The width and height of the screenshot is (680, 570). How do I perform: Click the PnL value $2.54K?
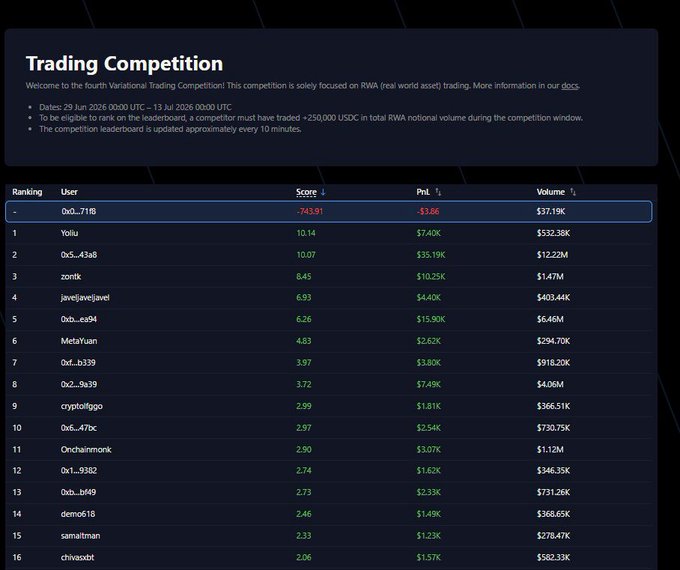tap(428, 428)
